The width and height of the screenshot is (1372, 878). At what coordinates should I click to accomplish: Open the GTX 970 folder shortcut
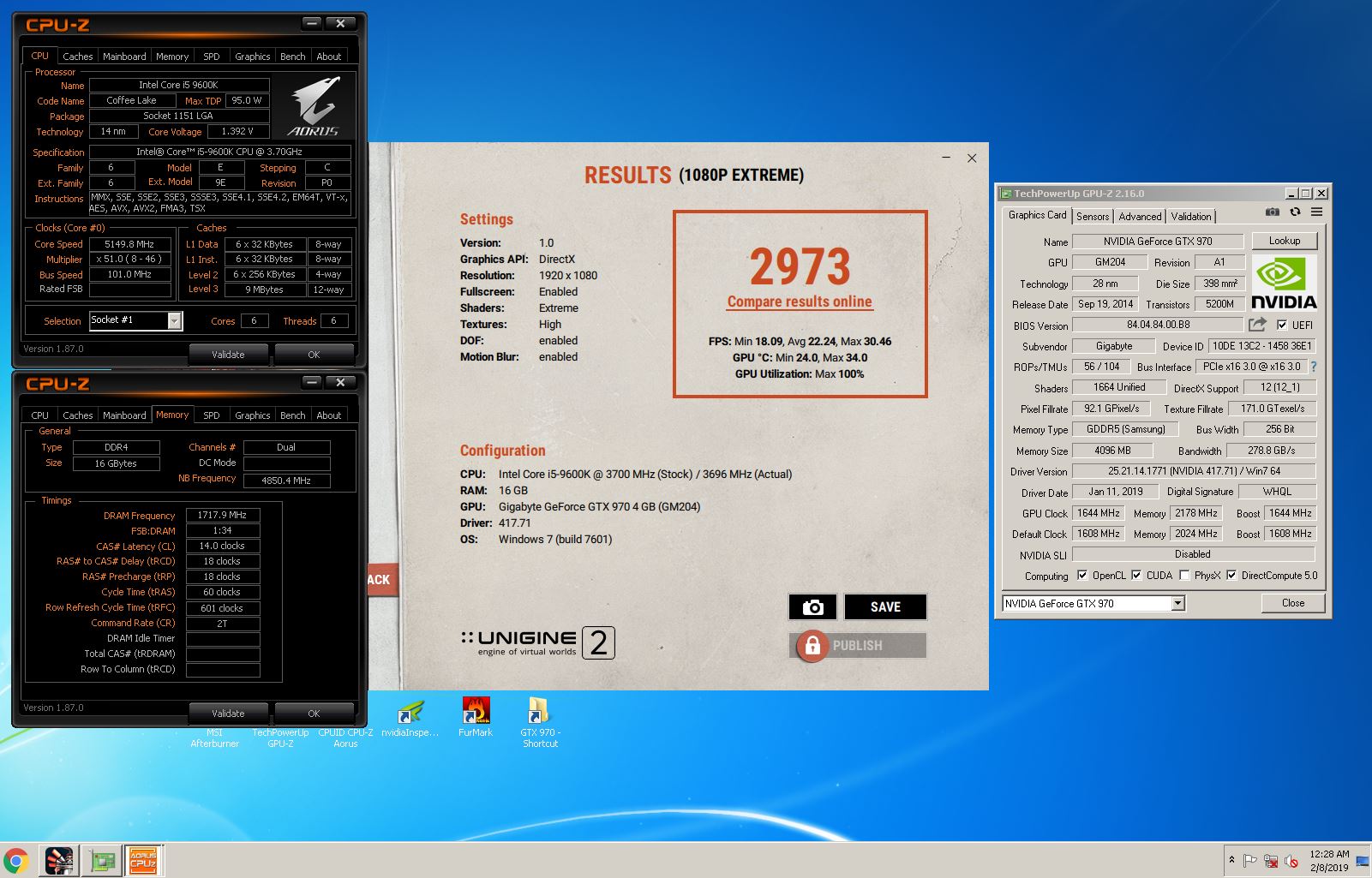tap(540, 723)
